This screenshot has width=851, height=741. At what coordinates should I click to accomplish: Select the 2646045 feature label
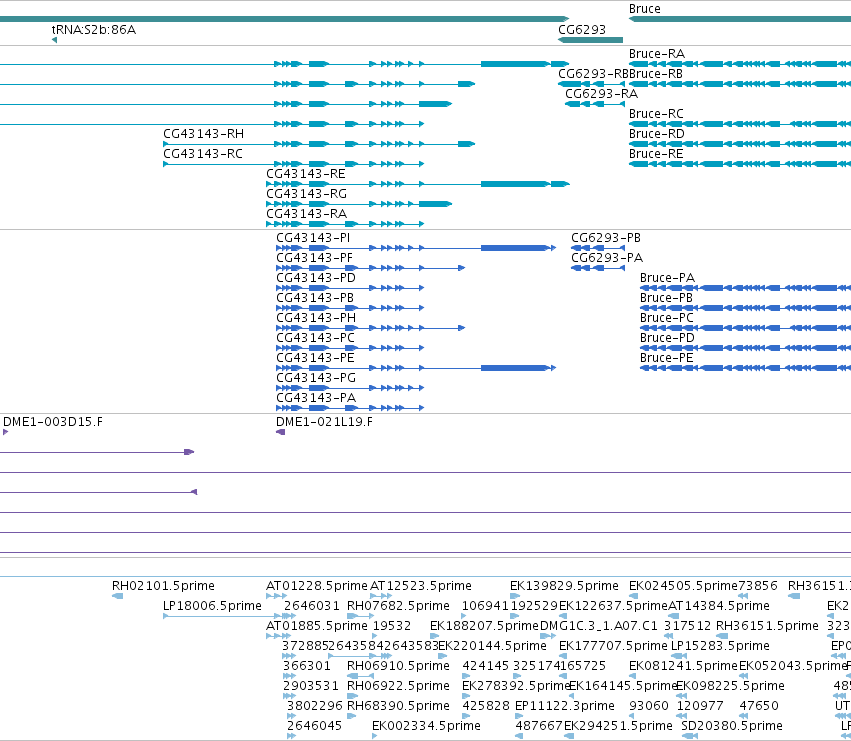tap(314, 726)
